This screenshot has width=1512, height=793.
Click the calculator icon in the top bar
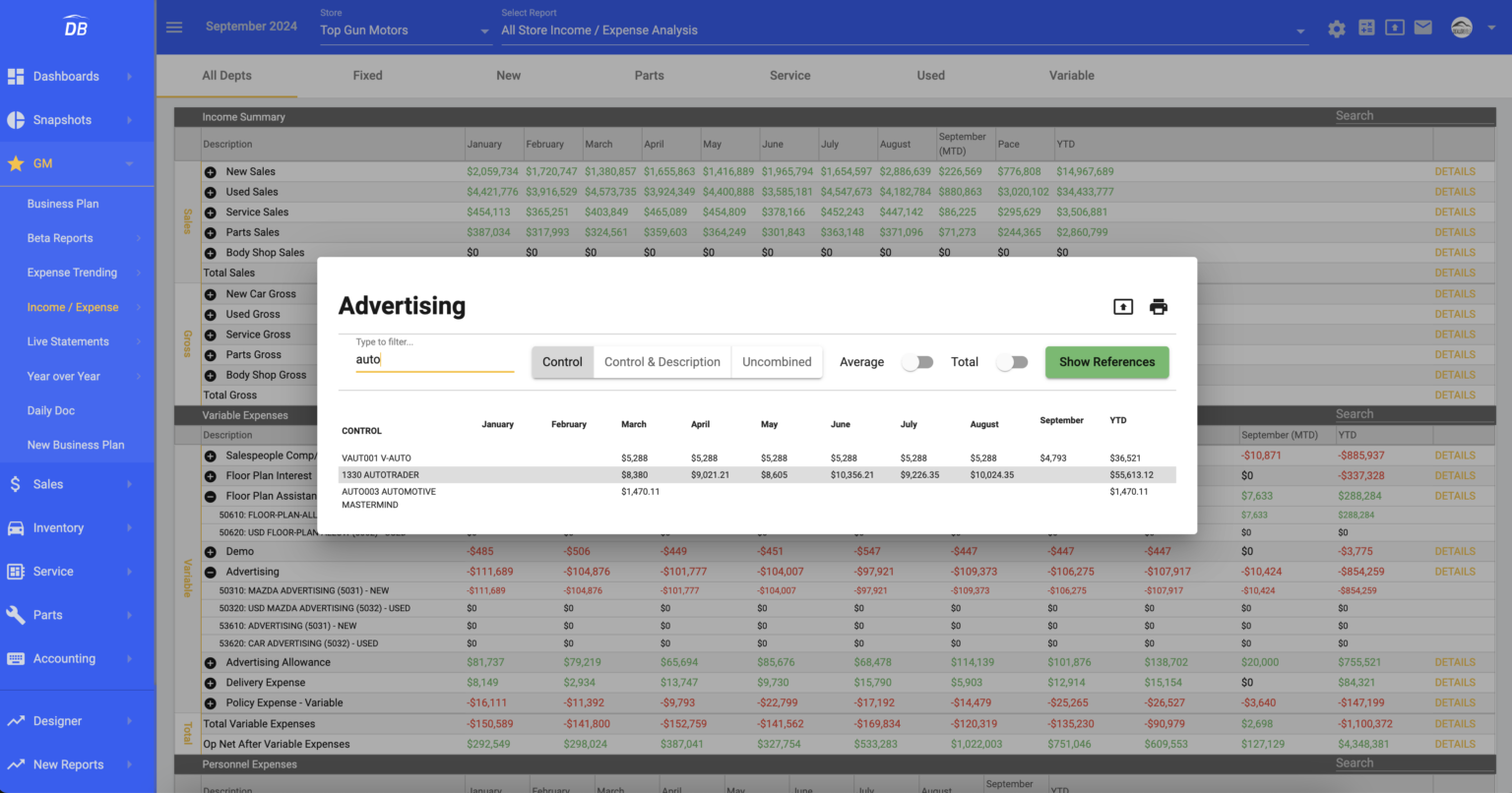pyautogui.click(x=1366, y=28)
